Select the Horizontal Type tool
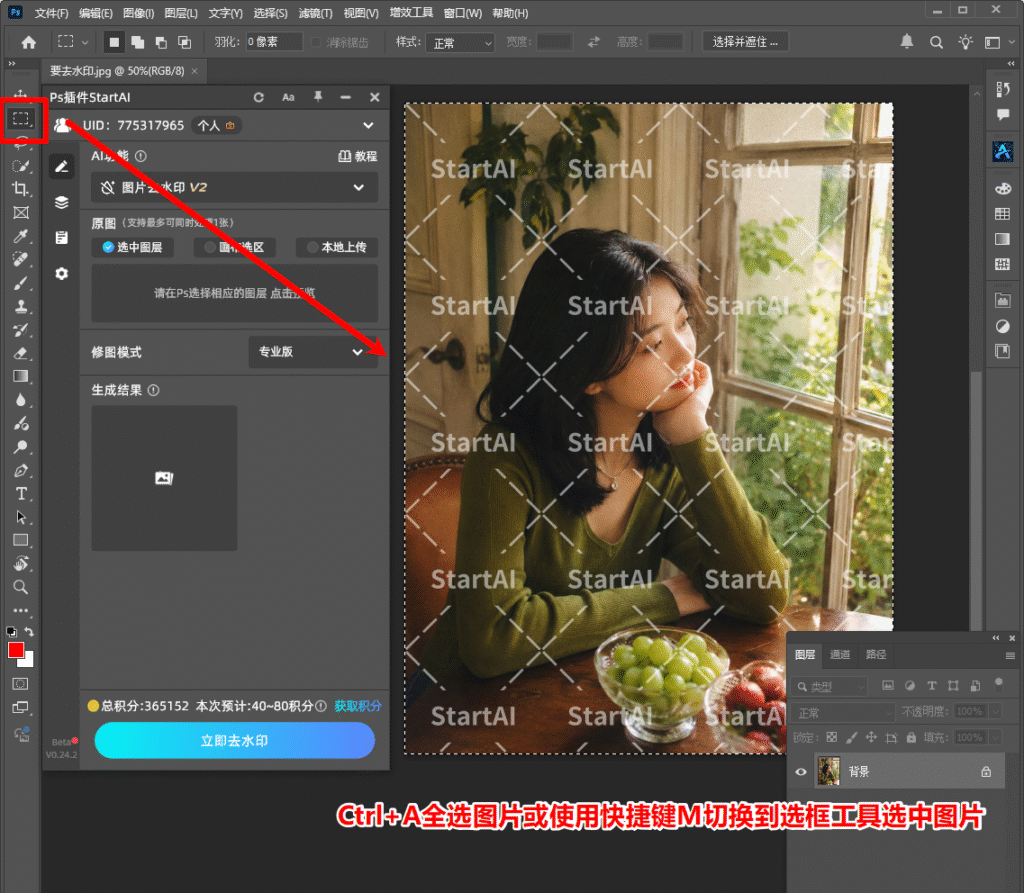 (21, 494)
